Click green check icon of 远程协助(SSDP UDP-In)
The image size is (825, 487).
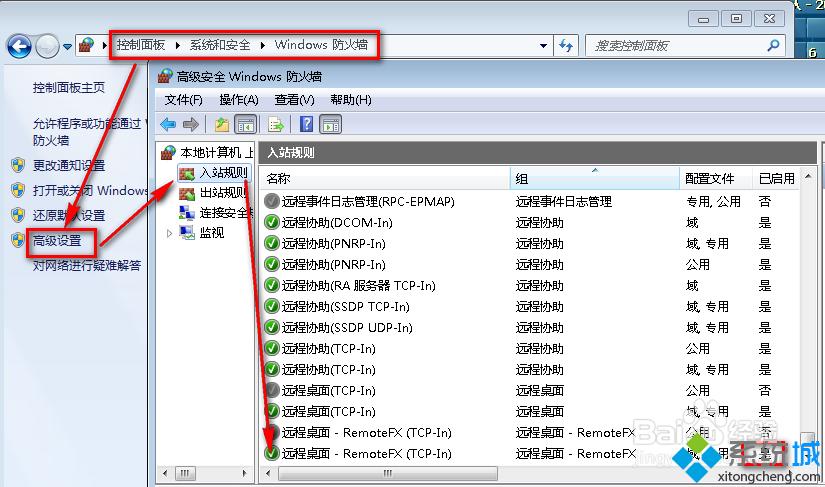click(271, 328)
